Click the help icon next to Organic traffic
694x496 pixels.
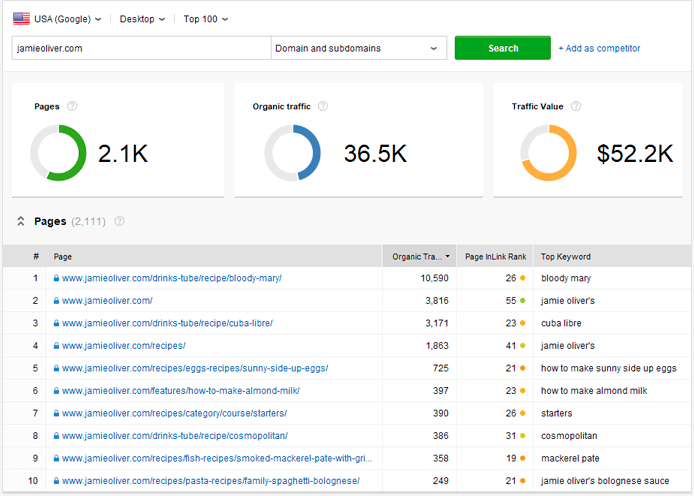(323, 106)
